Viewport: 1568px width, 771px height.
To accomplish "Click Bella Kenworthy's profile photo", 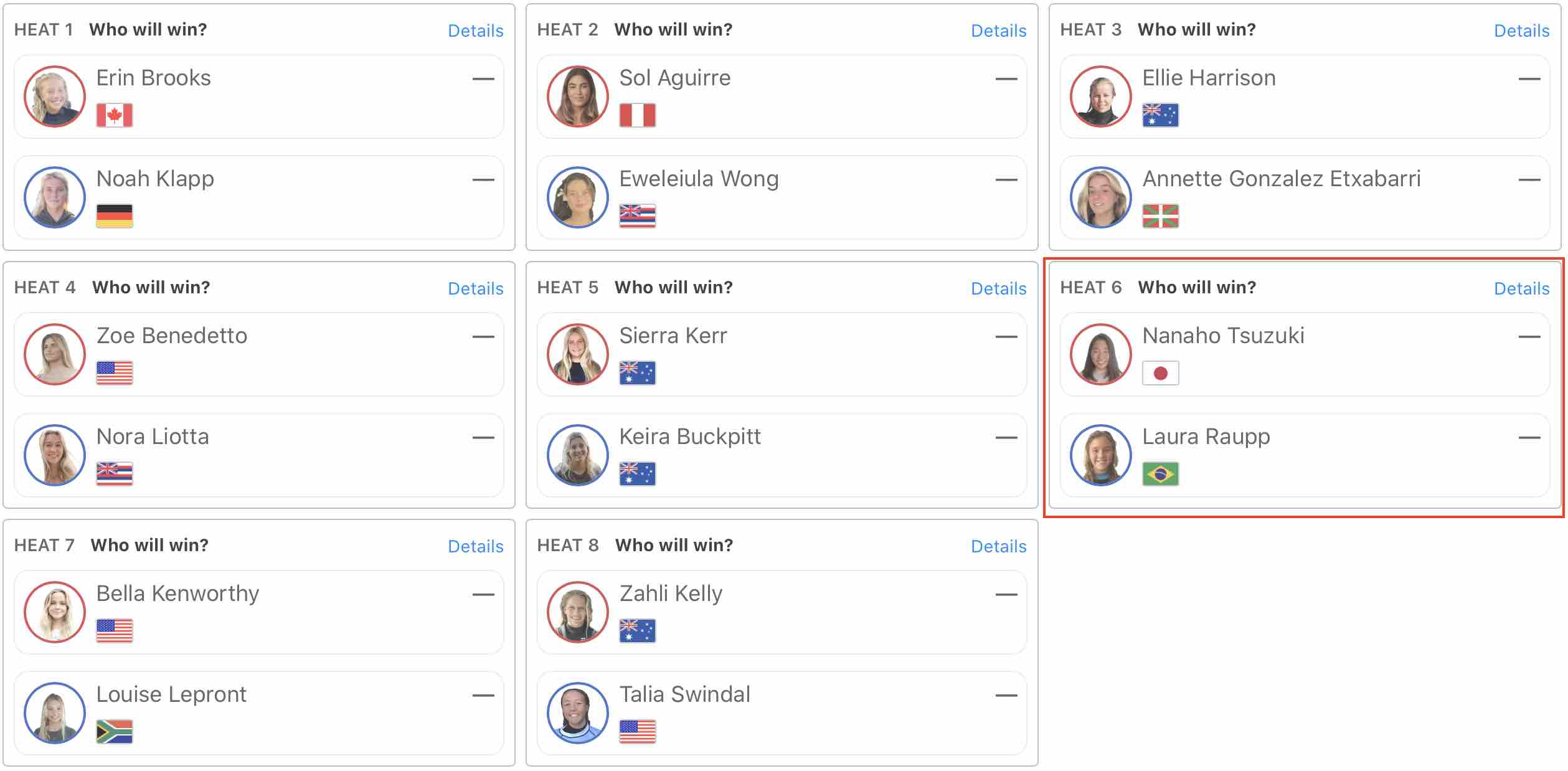I will tap(55, 612).
